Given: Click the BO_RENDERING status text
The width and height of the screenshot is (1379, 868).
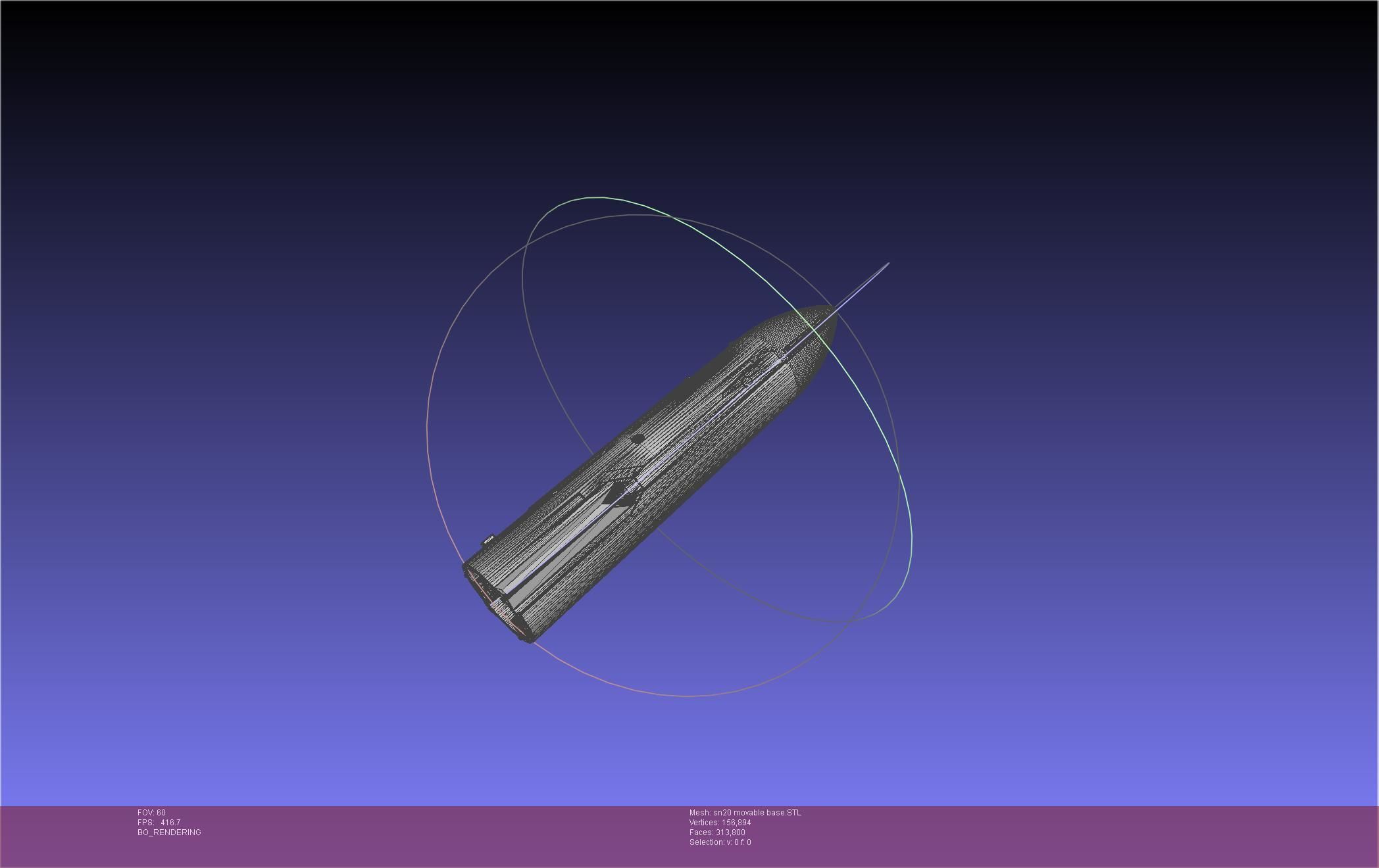Looking at the screenshot, I should click(x=169, y=832).
